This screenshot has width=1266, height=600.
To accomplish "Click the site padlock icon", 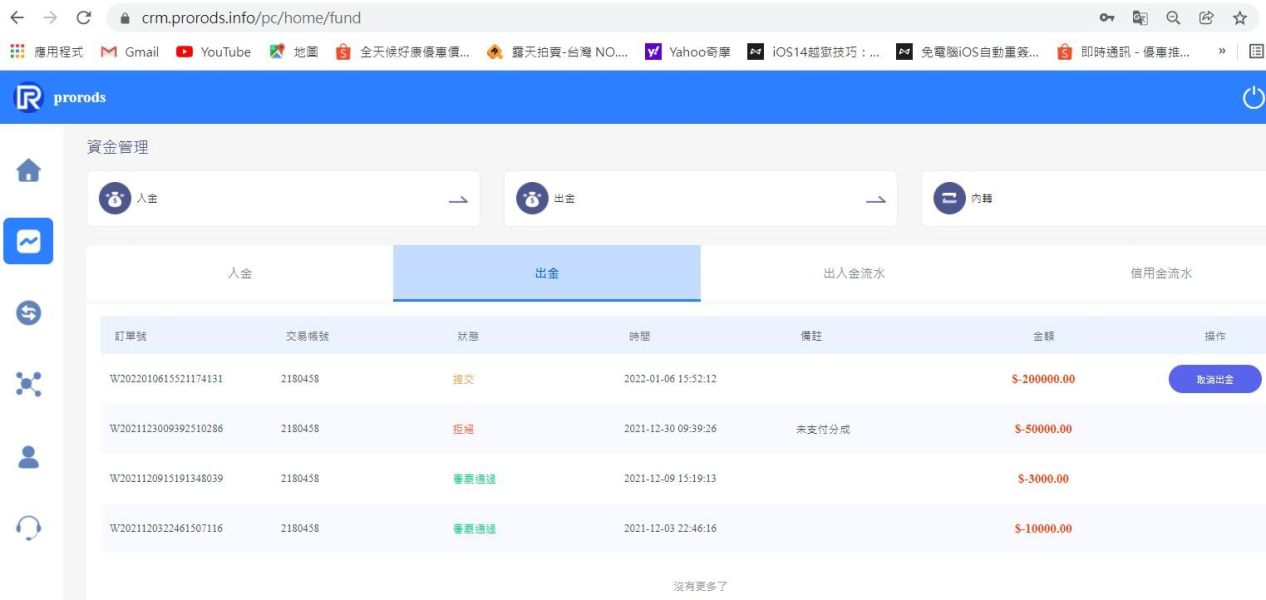I will coord(125,18).
